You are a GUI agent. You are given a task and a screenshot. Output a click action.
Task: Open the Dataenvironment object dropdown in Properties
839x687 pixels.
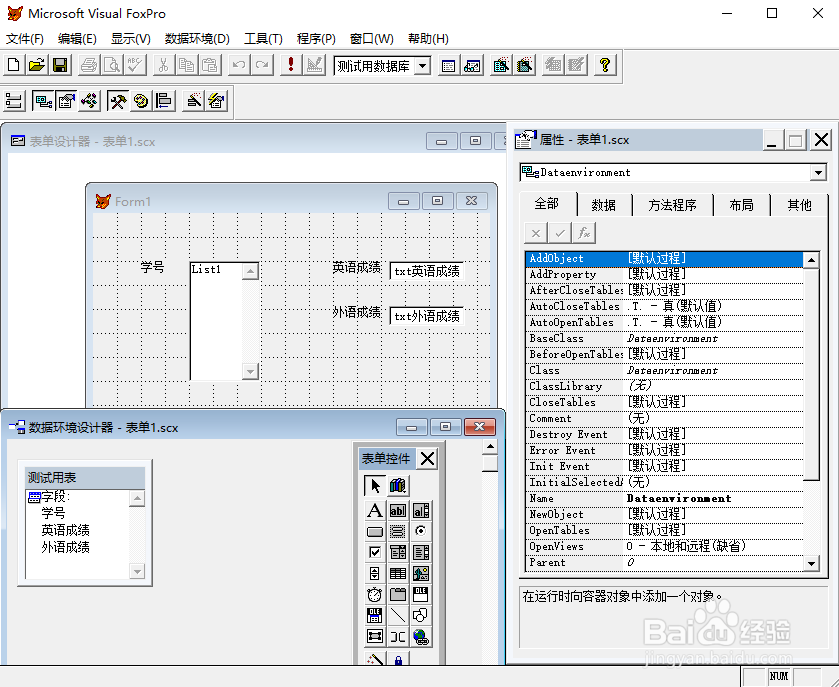(818, 173)
